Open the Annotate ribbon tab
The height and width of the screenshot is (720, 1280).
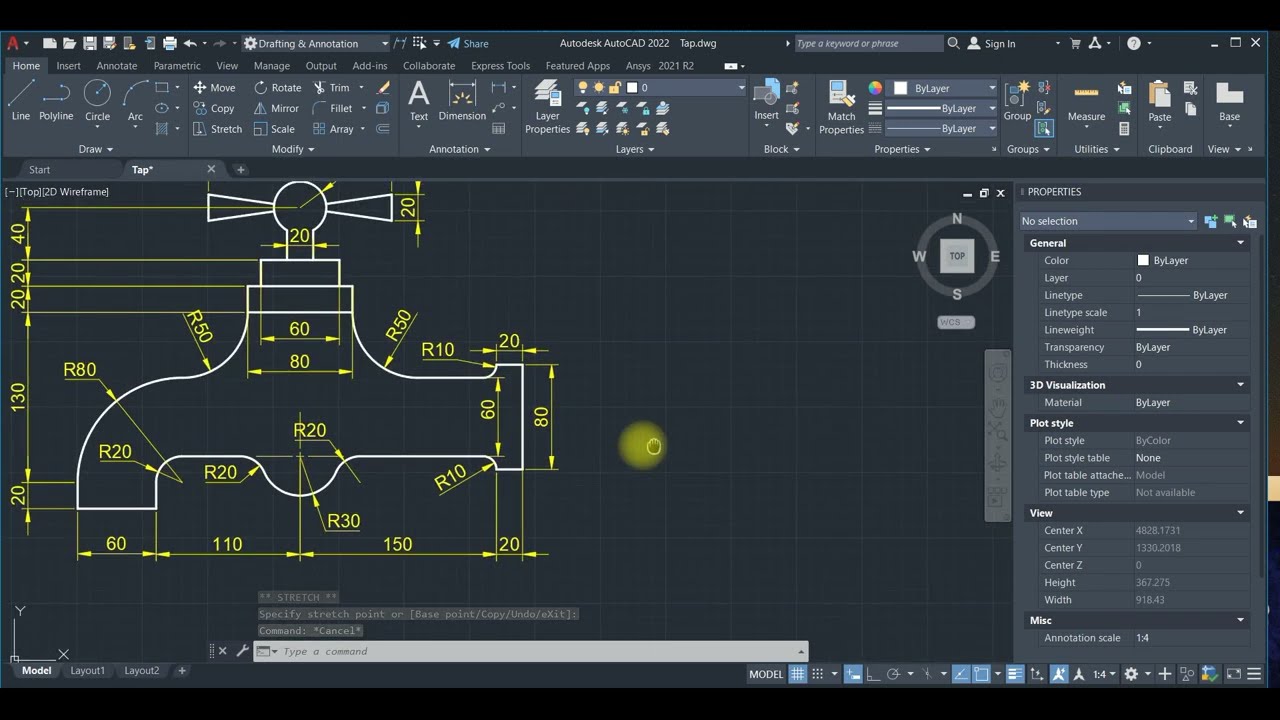coord(117,66)
